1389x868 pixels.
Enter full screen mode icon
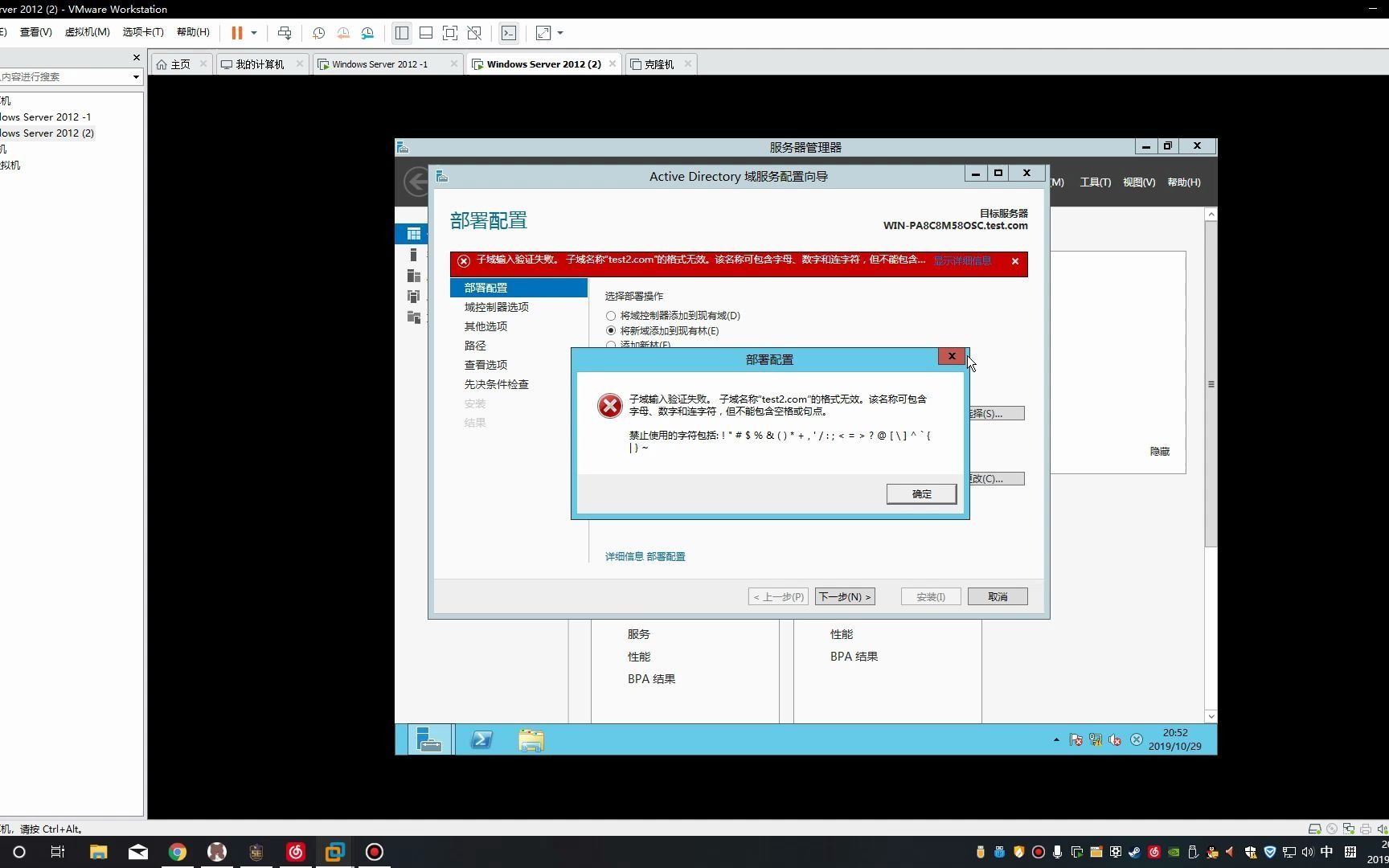450,33
